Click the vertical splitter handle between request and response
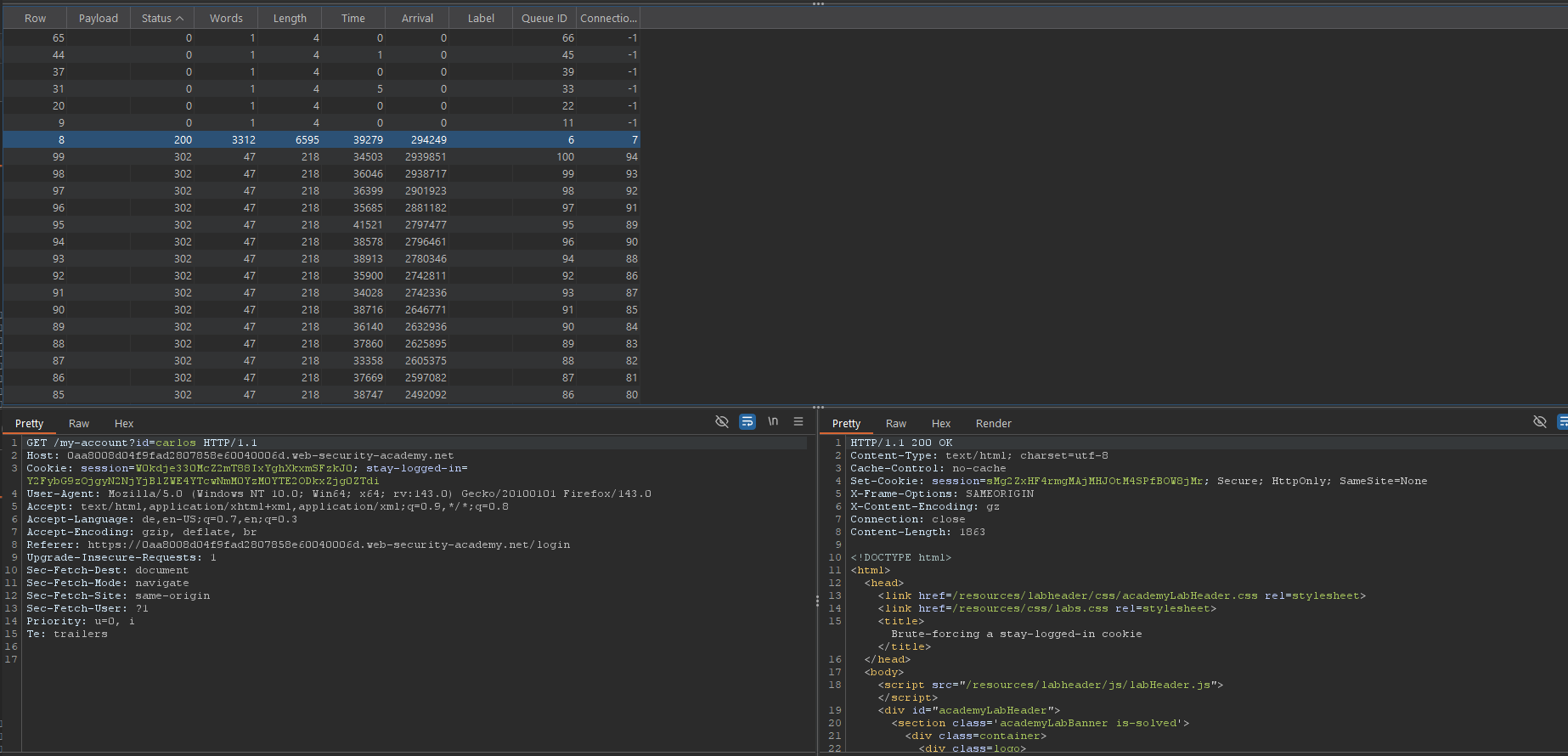The image size is (1568, 756). [817, 601]
